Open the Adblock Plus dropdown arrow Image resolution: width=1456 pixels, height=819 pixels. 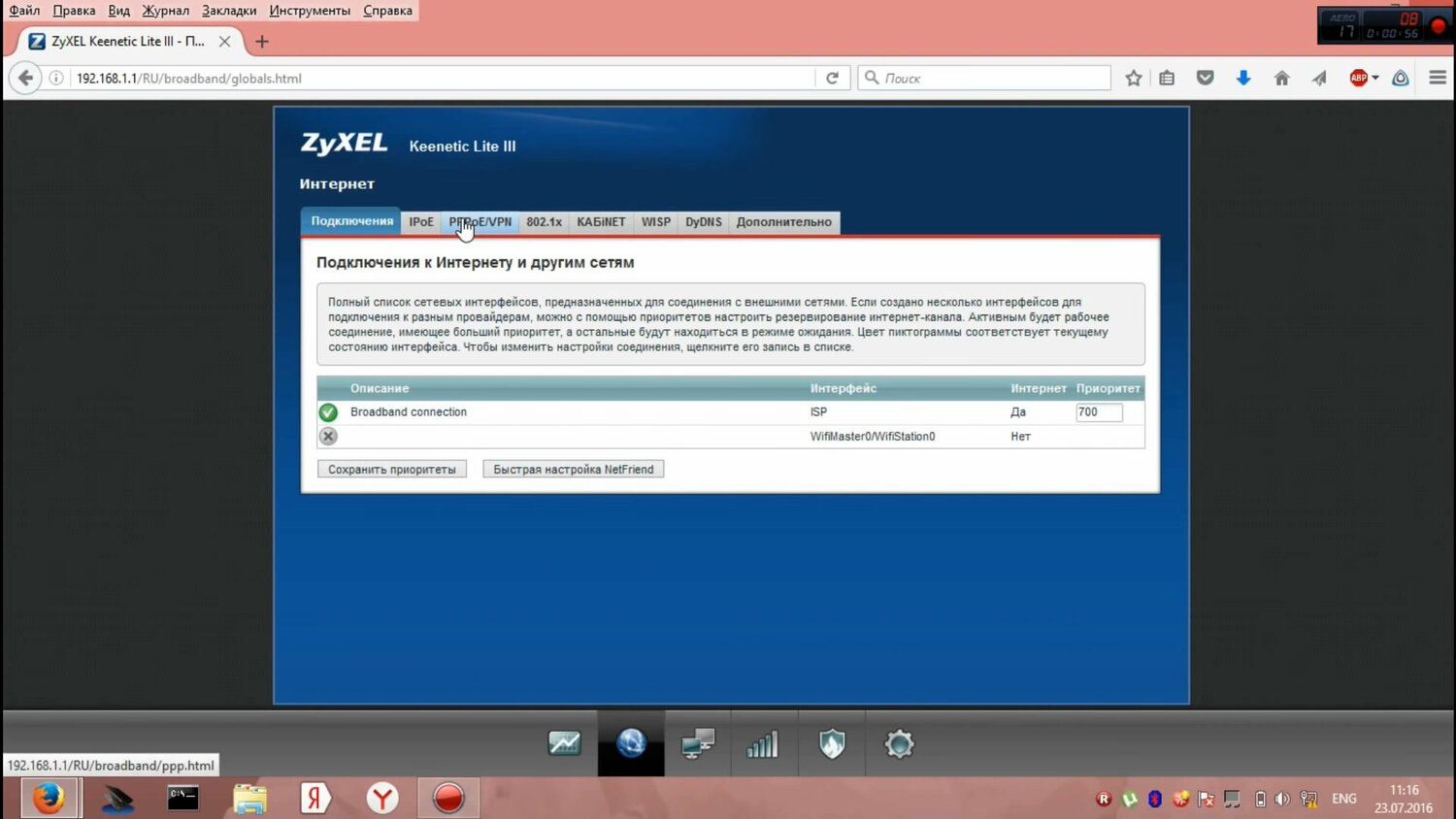click(1375, 78)
